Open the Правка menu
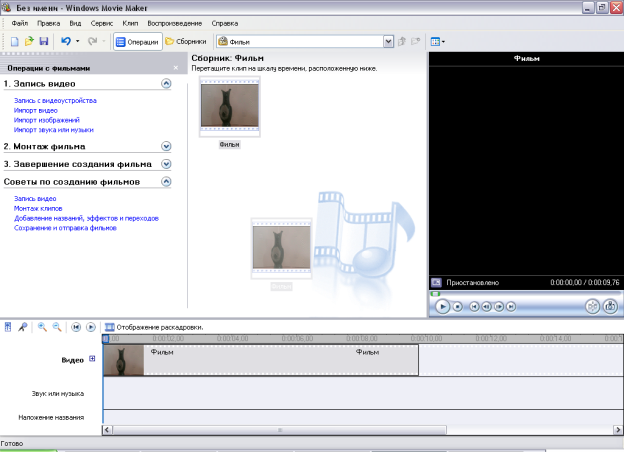The width and height of the screenshot is (624, 452). coord(49,23)
